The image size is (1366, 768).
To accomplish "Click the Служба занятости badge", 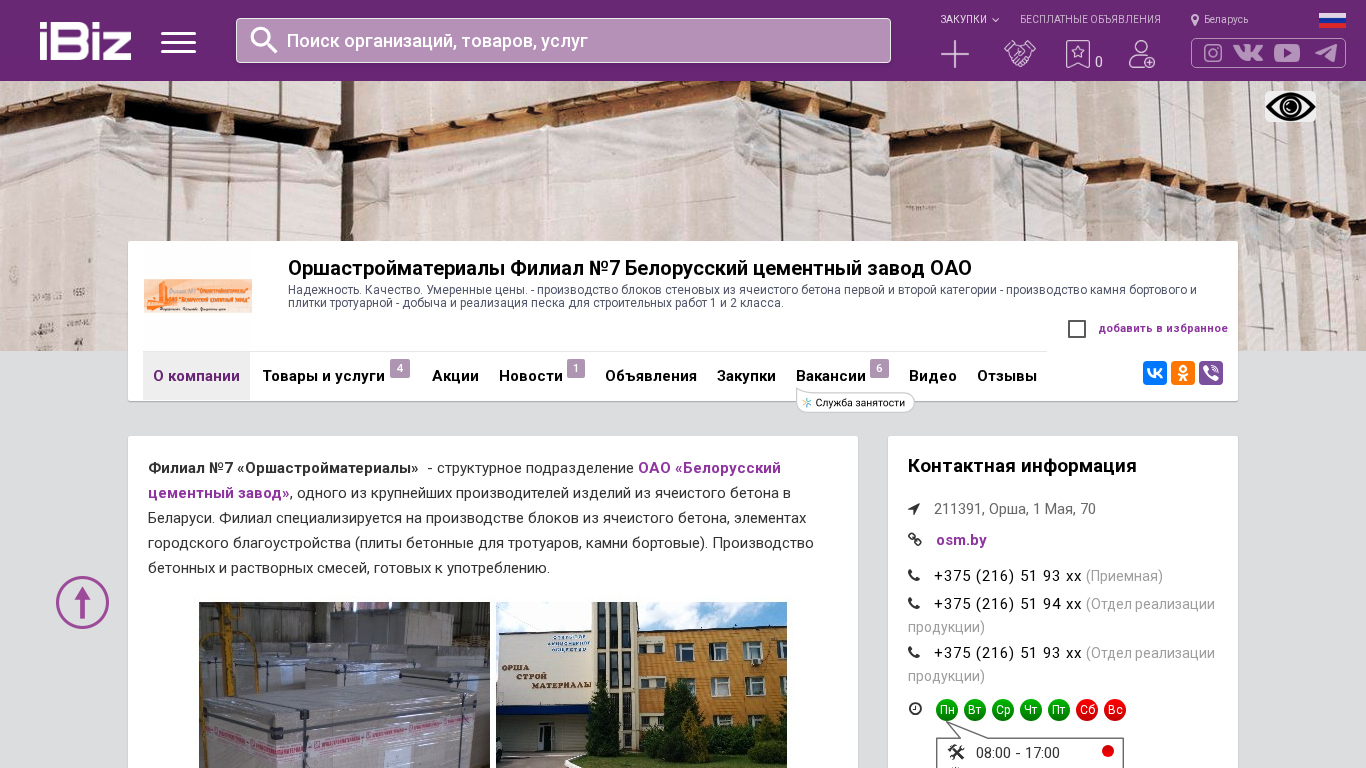I will pyautogui.click(x=856, y=403).
